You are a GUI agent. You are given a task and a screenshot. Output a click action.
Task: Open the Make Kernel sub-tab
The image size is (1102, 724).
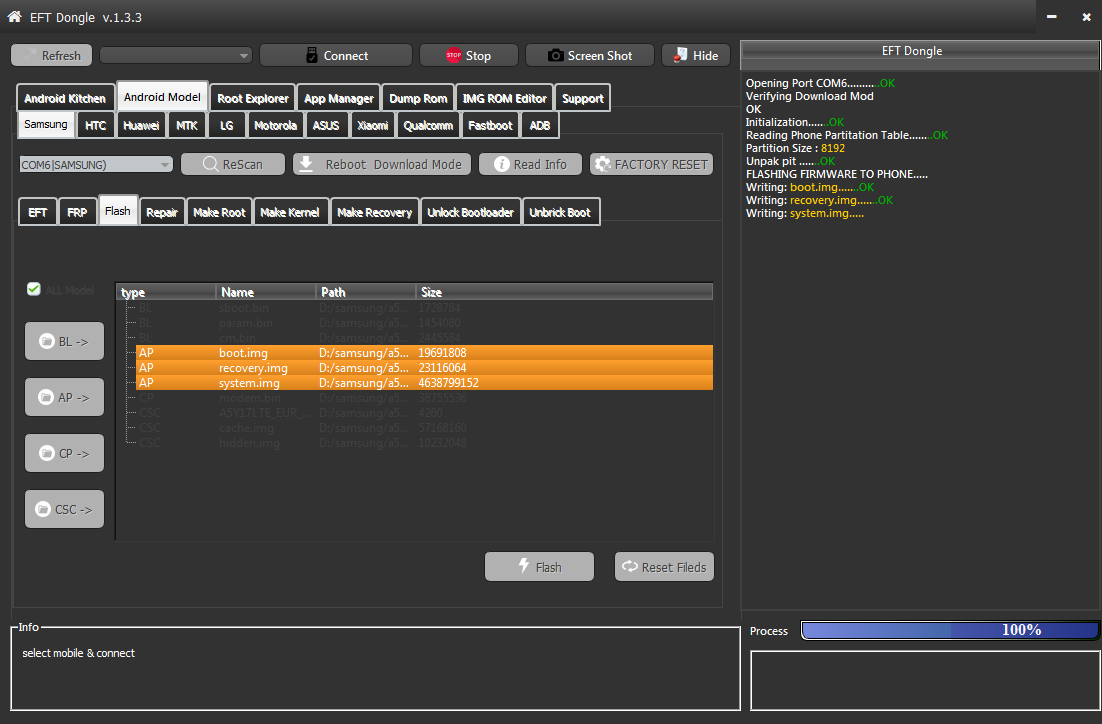(x=290, y=212)
